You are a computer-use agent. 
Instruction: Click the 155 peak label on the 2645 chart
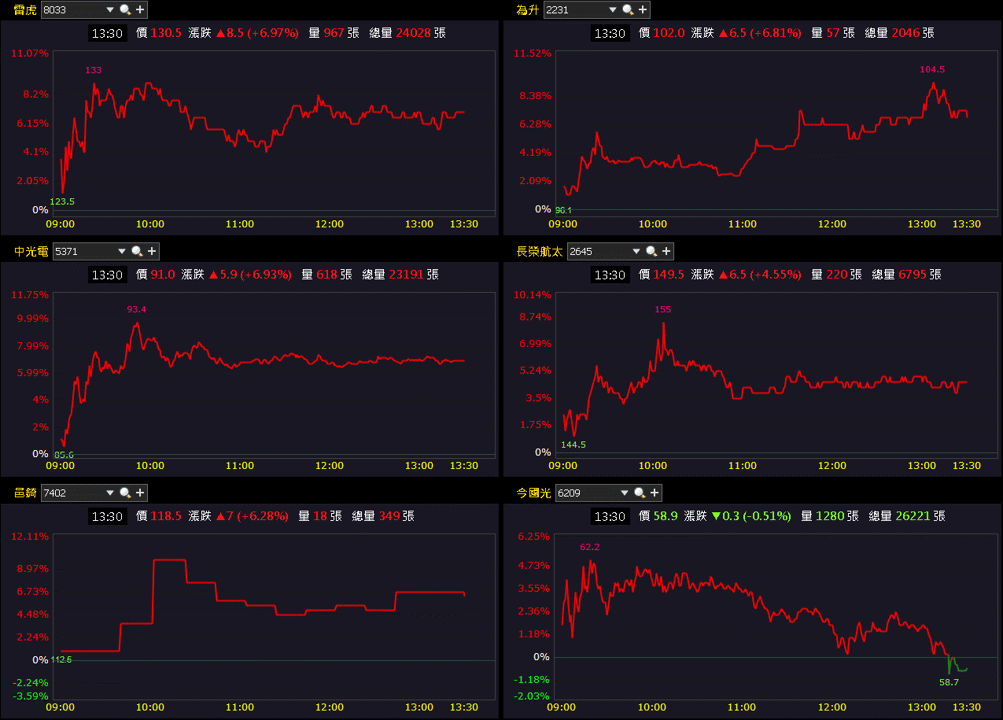663,309
